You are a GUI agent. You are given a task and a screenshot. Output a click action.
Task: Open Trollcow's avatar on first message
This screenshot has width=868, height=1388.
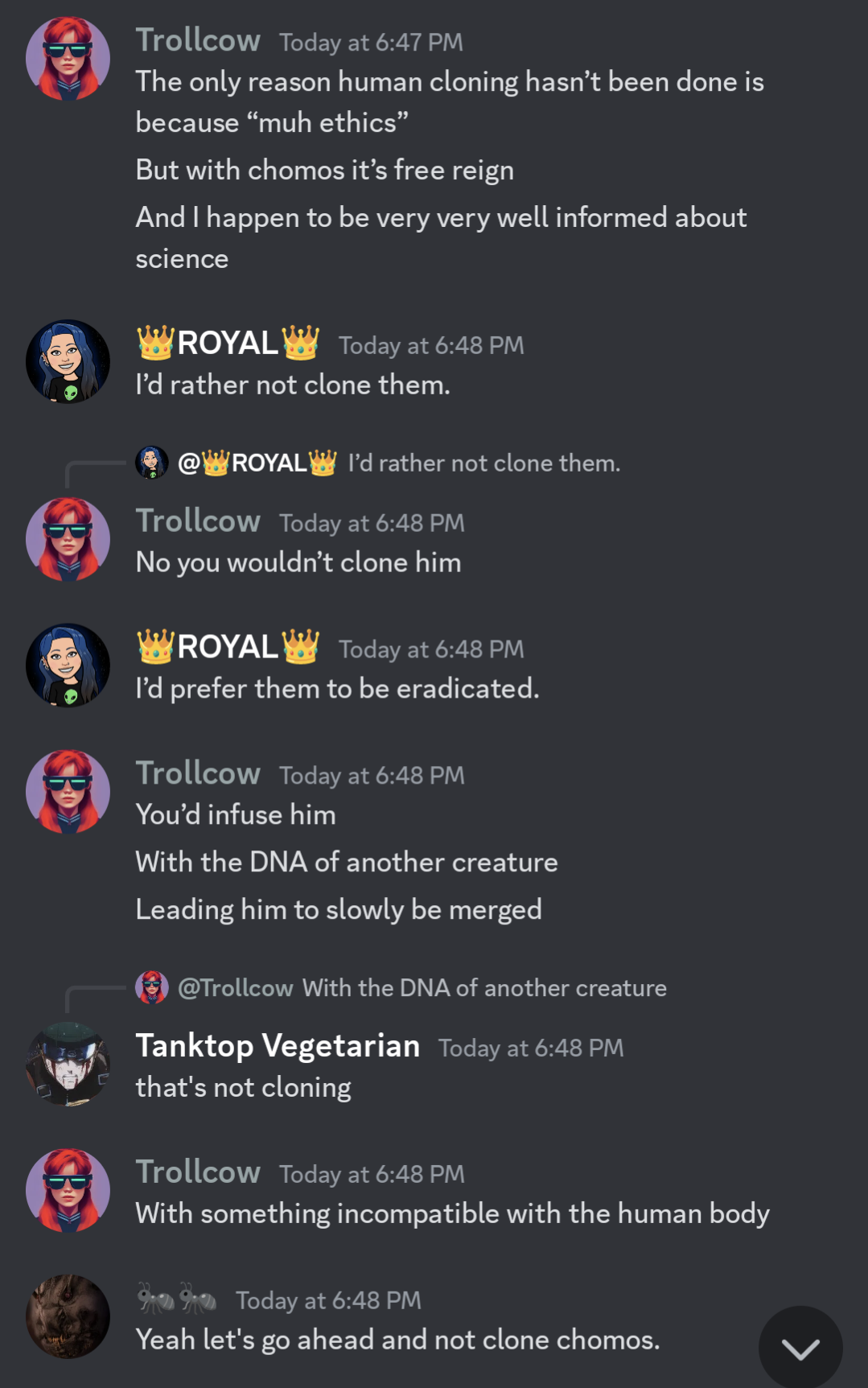pos(68,59)
